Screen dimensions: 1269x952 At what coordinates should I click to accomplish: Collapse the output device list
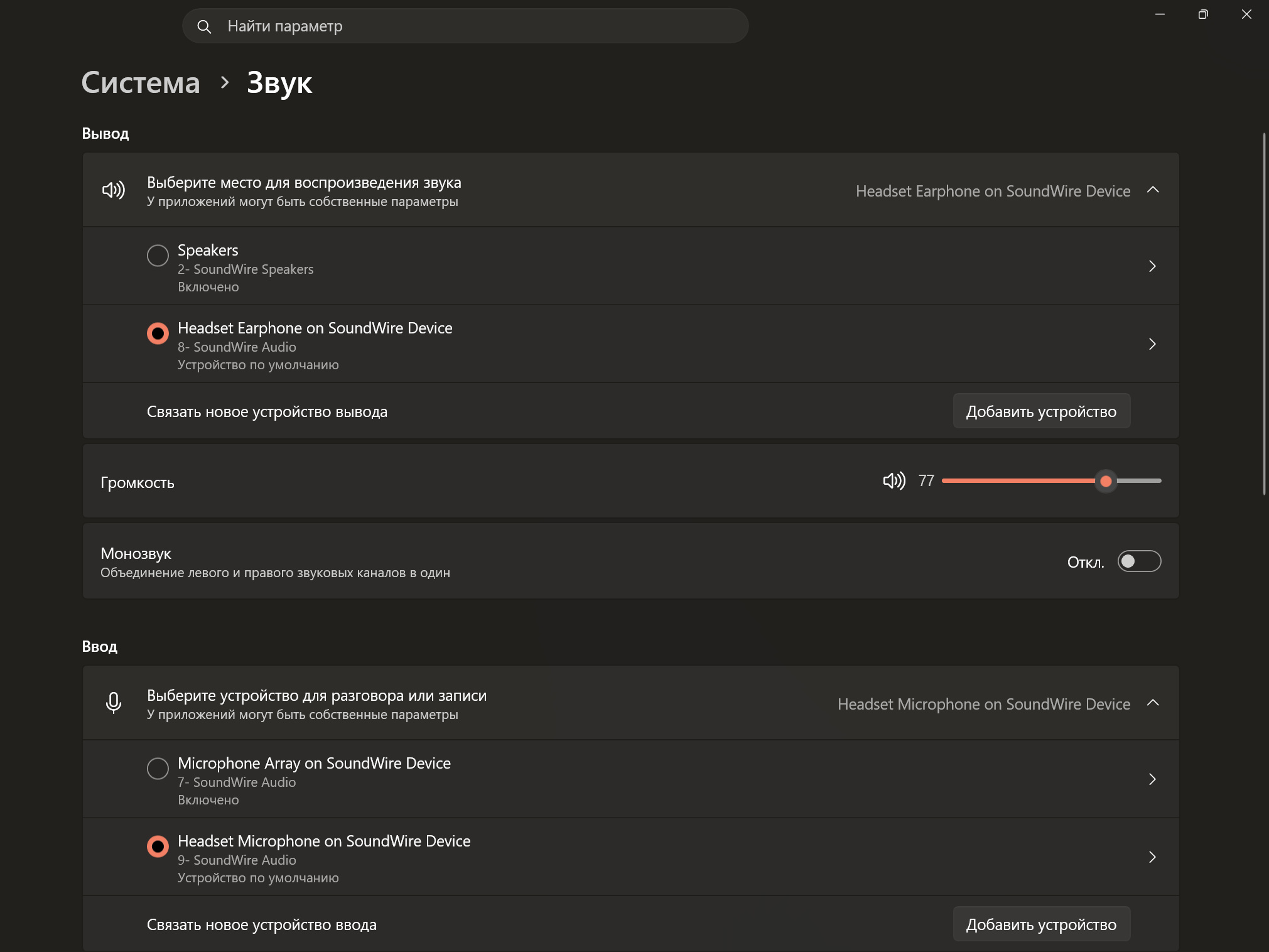1153,190
